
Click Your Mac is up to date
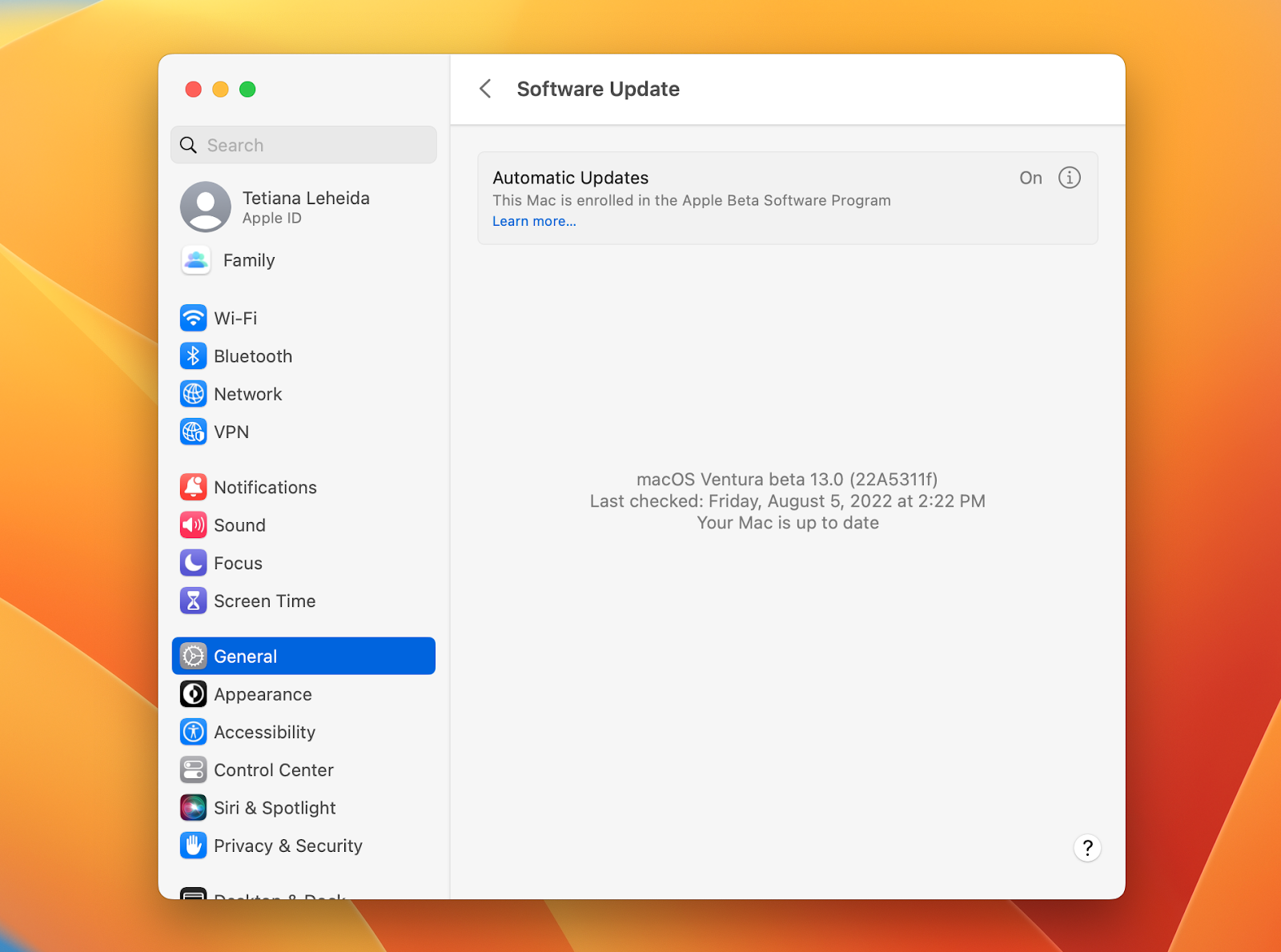point(788,523)
